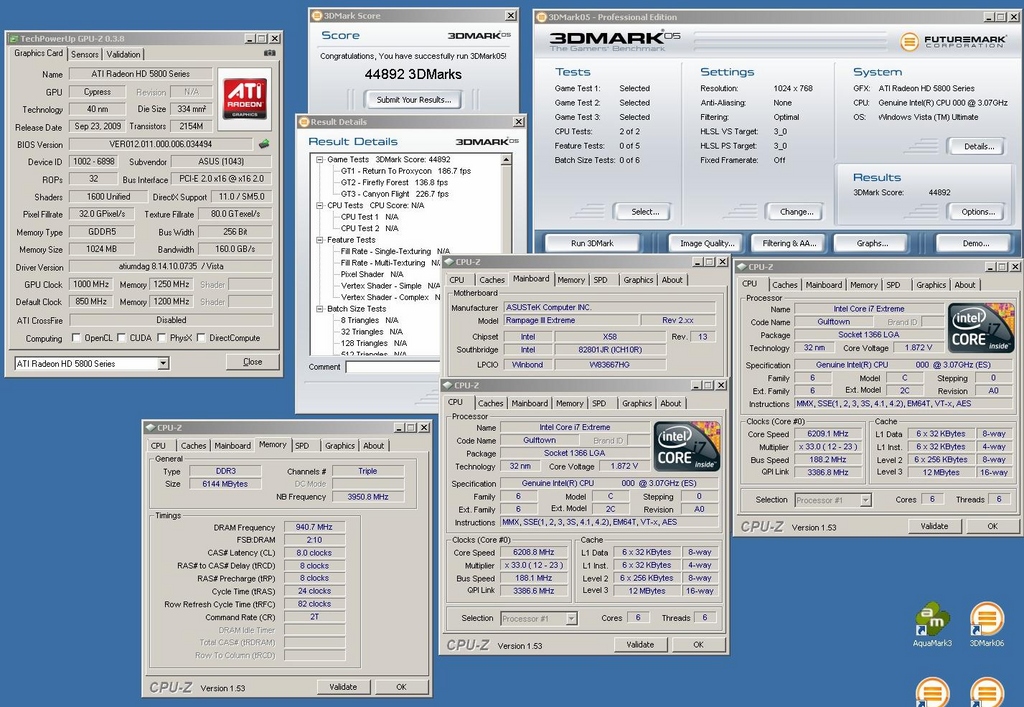Open Processor #1 dropdown in 6209.1 MHz CPU-Z window
The width and height of the screenshot is (1024, 707).
point(865,500)
